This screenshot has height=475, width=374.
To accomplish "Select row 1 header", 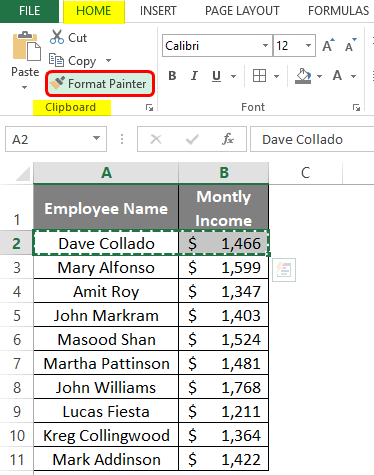I will (x=17, y=207).
